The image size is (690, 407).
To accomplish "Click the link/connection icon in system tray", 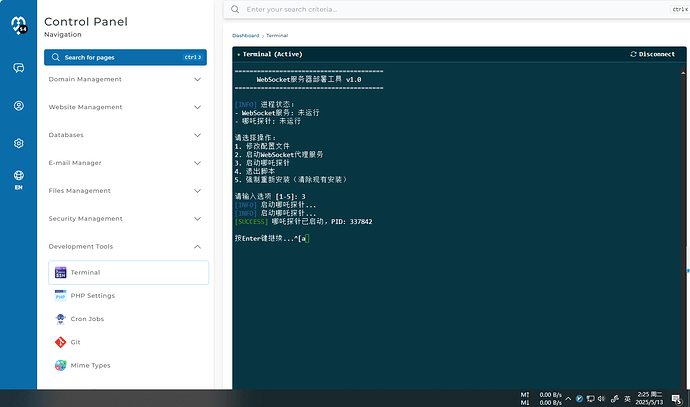I will [615, 399].
